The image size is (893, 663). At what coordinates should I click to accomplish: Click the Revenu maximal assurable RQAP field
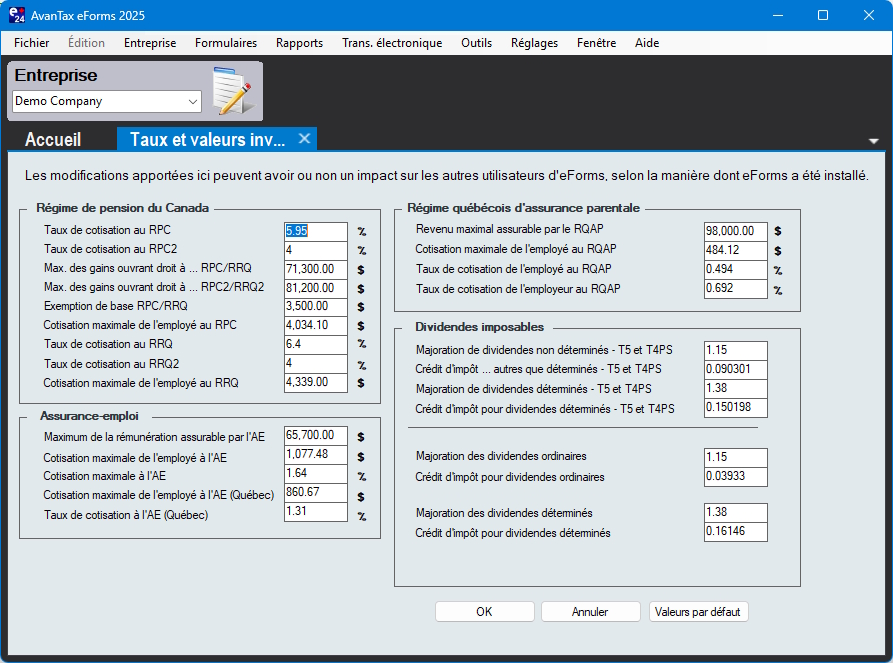(x=735, y=231)
